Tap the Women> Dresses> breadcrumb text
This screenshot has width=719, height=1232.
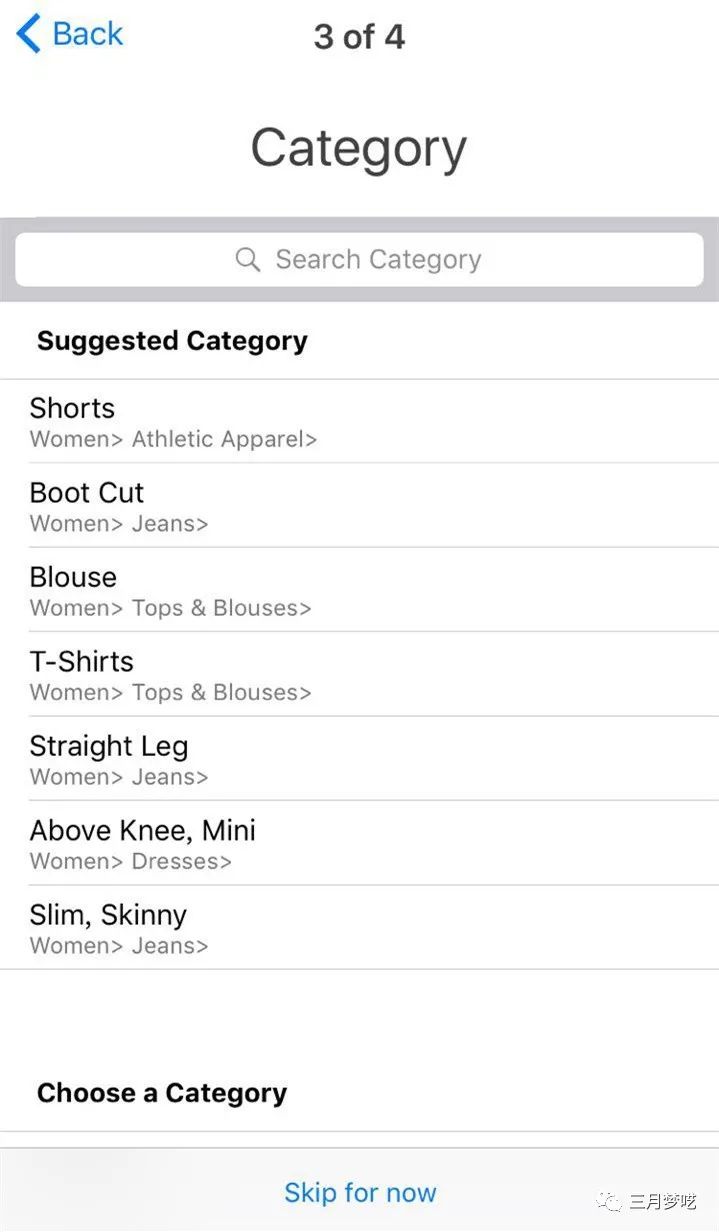[x=130, y=861]
